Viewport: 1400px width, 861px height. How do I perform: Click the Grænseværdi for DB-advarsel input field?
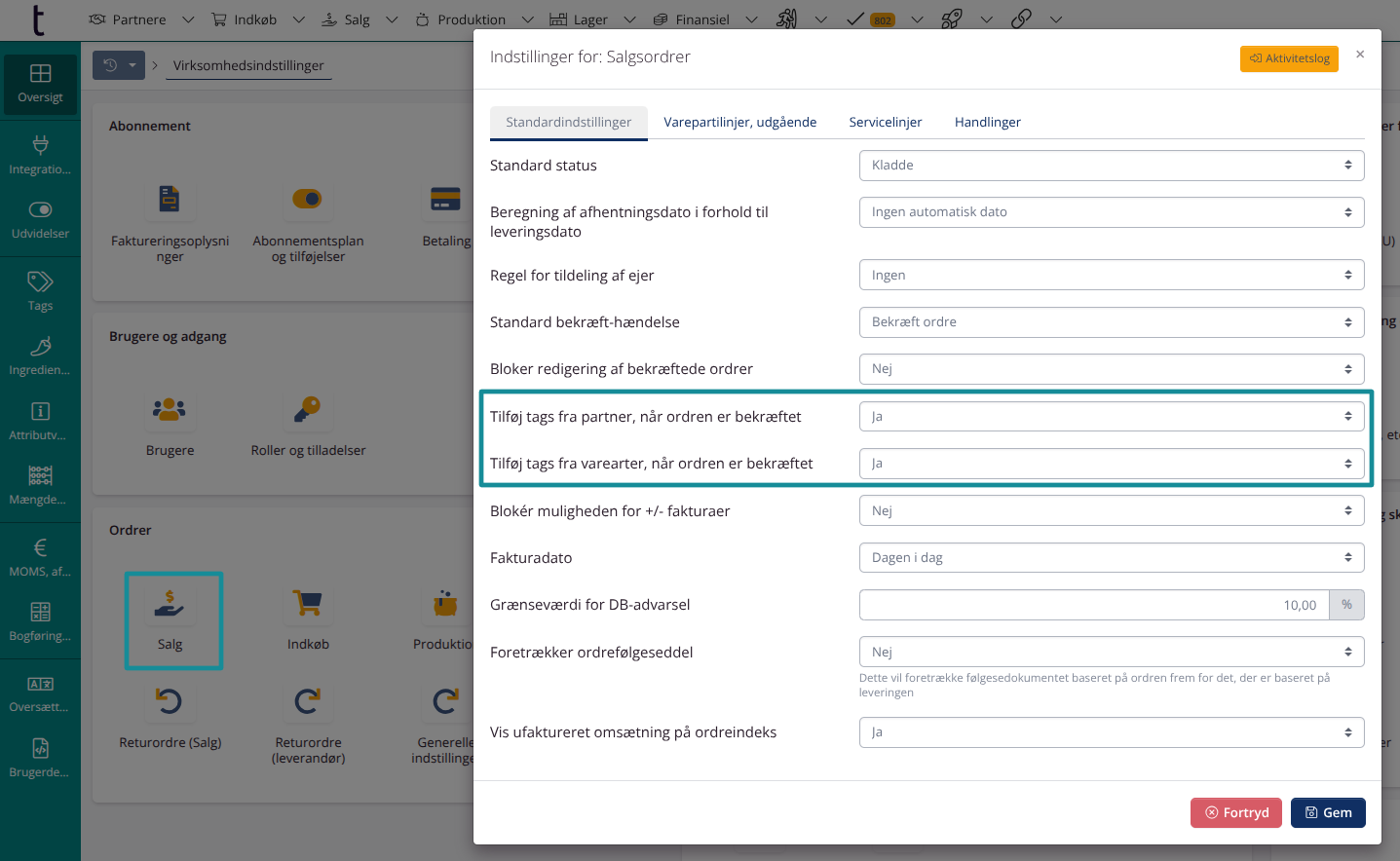pyautogui.click(x=1094, y=605)
